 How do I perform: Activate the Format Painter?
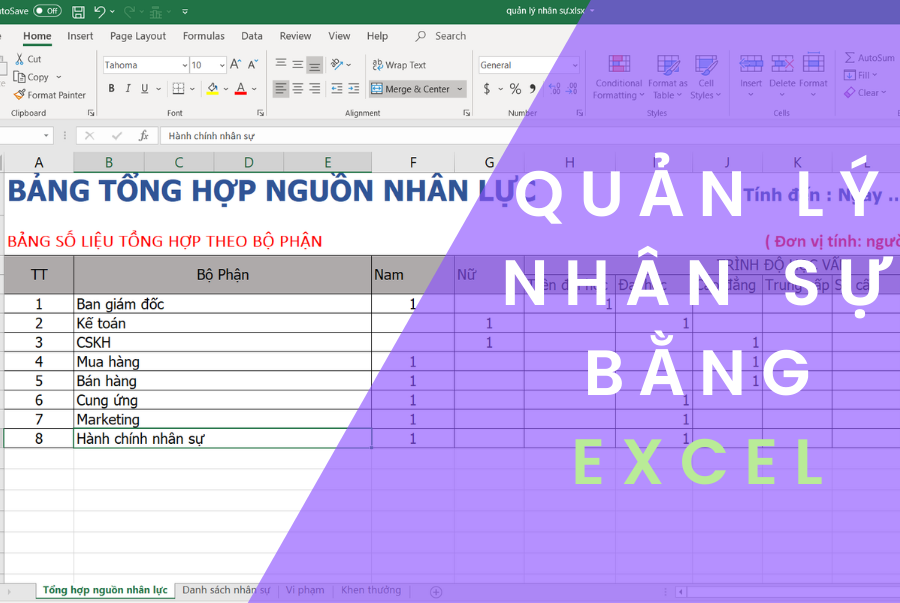click(50, 95)
